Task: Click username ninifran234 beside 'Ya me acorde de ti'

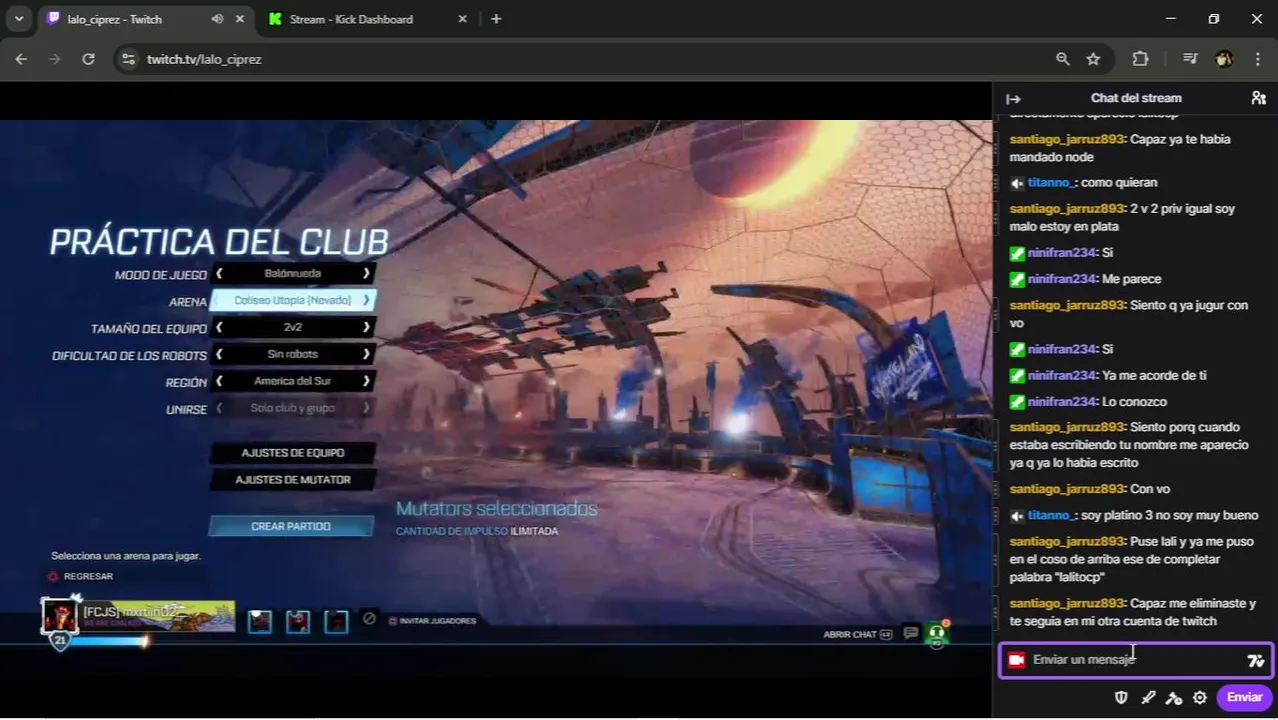Action: point(1062,375)
